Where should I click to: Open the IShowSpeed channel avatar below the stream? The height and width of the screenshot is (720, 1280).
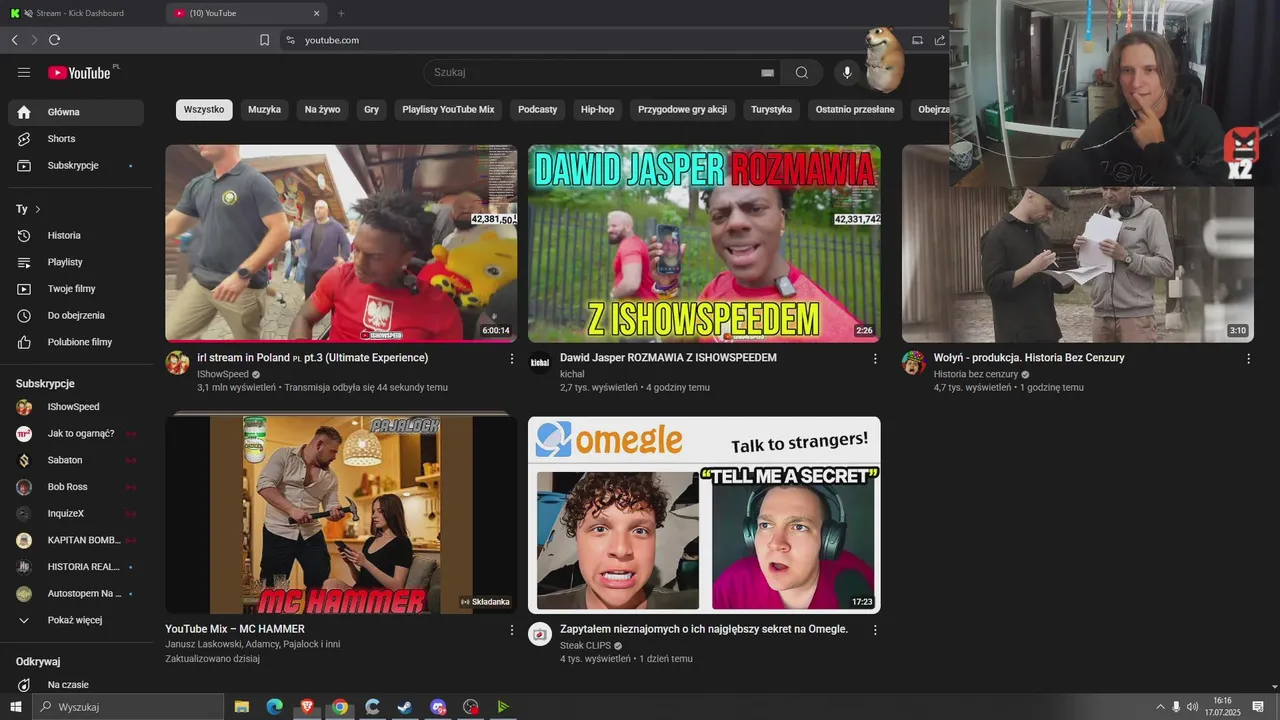[177, 363]
